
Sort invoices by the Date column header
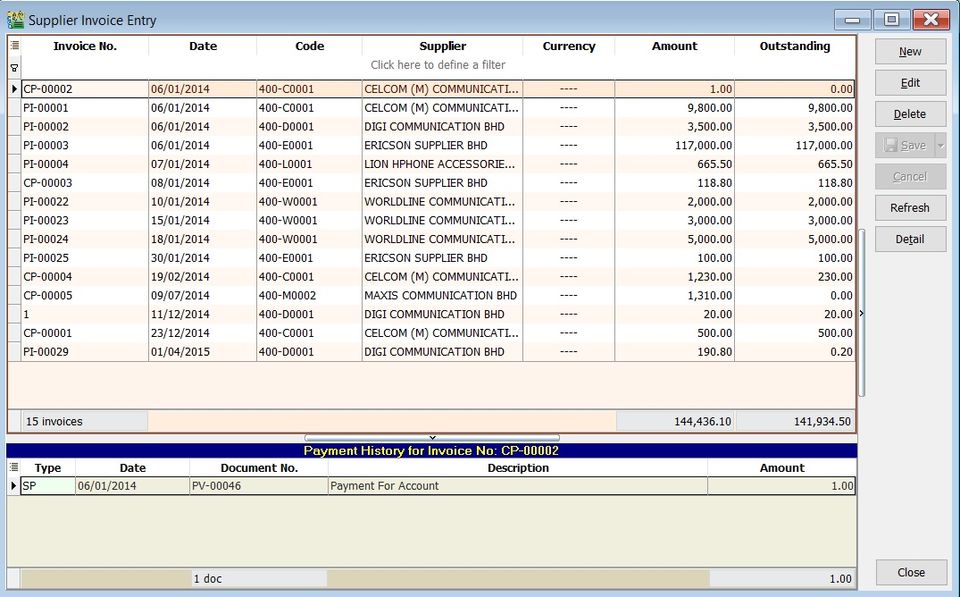point(202,45)
